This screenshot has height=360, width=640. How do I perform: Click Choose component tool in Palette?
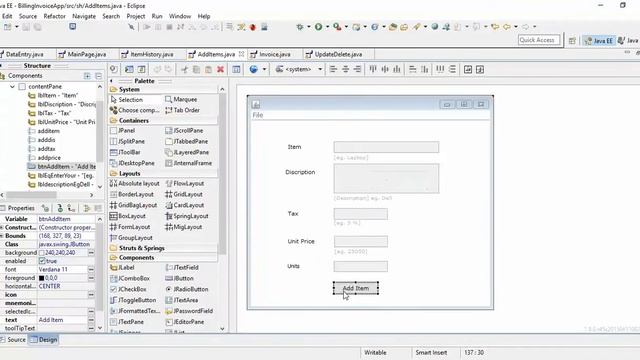[x=134, y=110]
